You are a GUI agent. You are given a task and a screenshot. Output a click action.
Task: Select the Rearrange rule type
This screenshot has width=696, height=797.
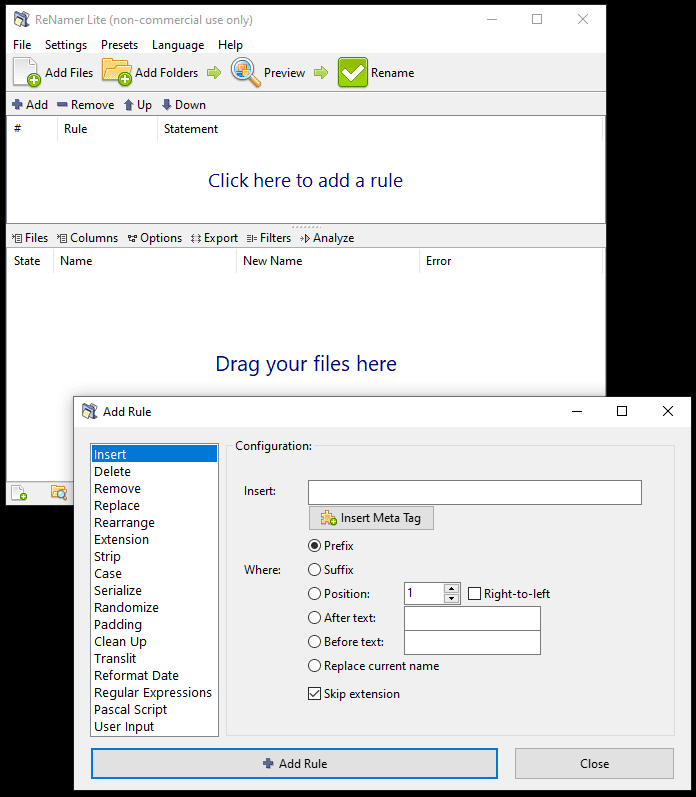[155, 522]
